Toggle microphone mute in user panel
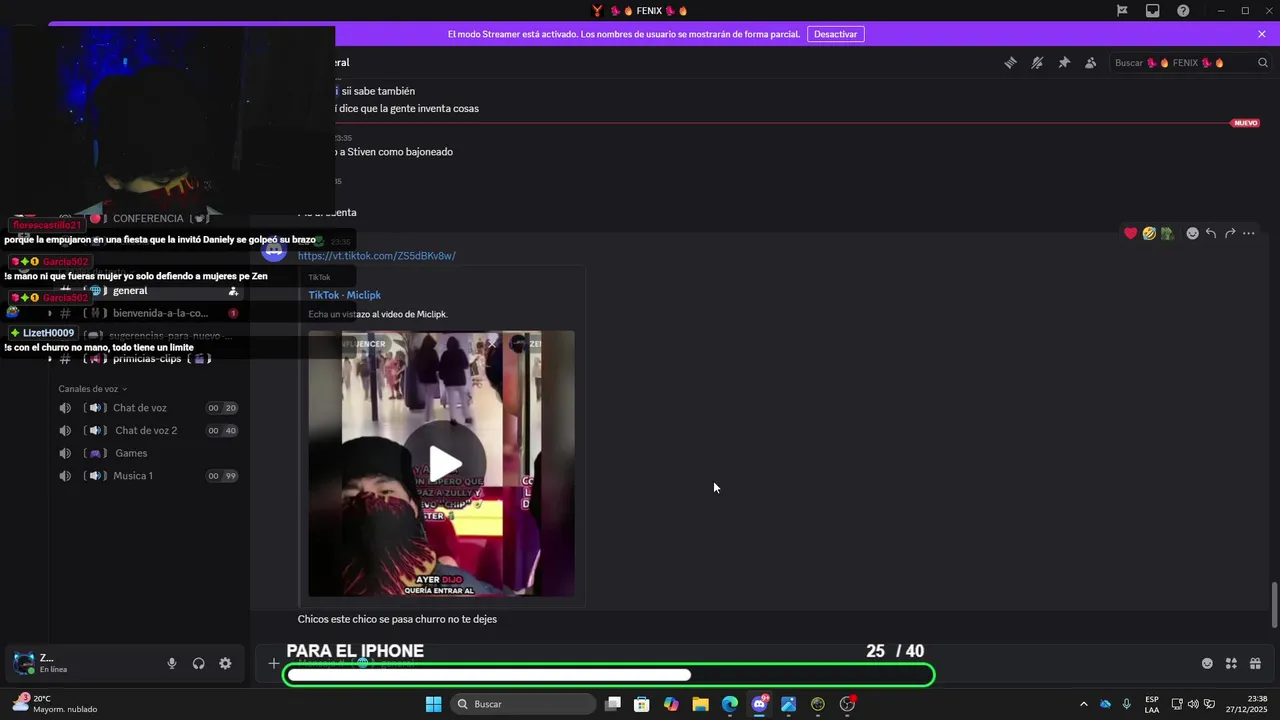Image resolution: width=1280 pixels, height=720 pixels. coord(172,663)
